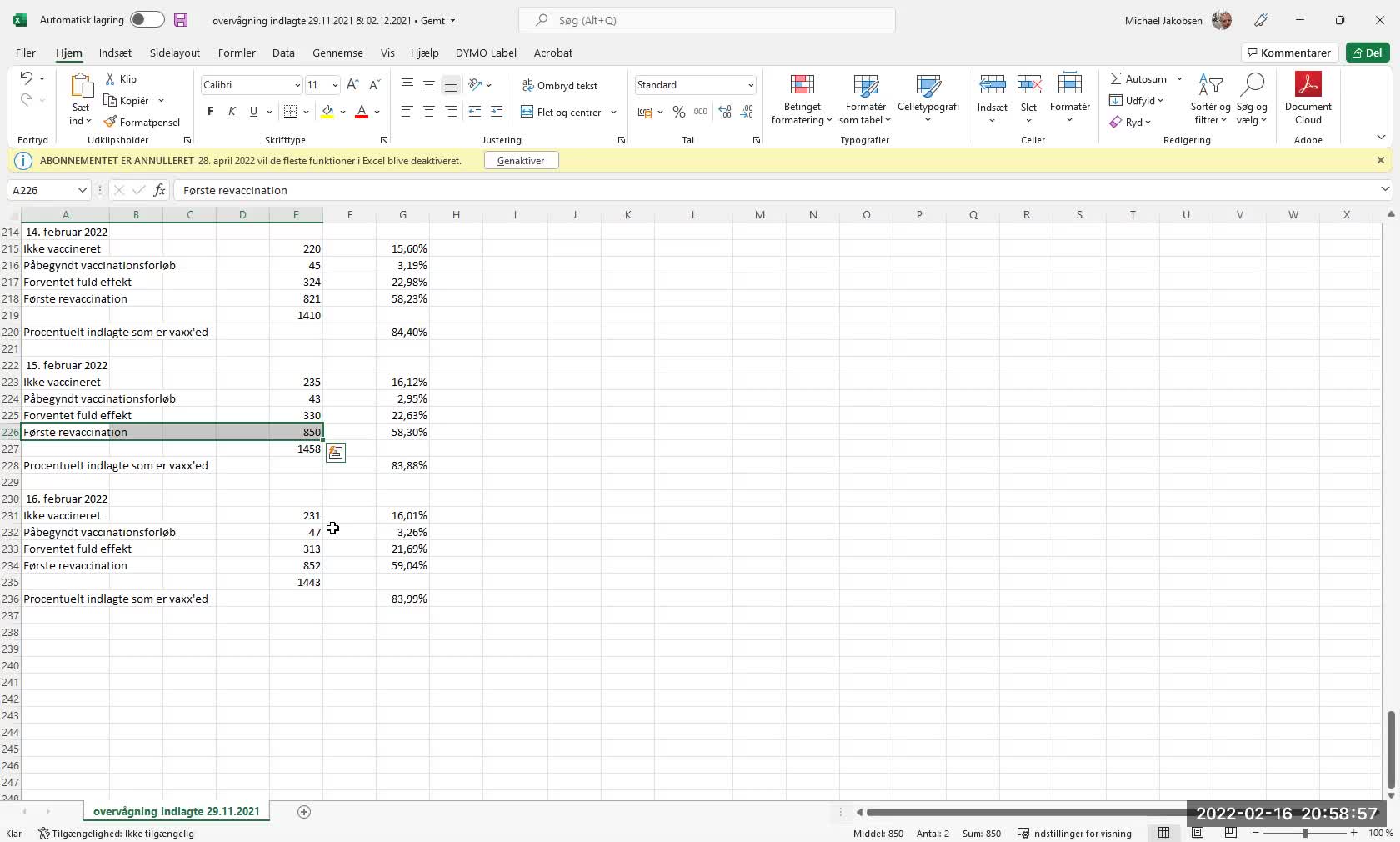Click the Paste clipboard icon

(81, 86)
